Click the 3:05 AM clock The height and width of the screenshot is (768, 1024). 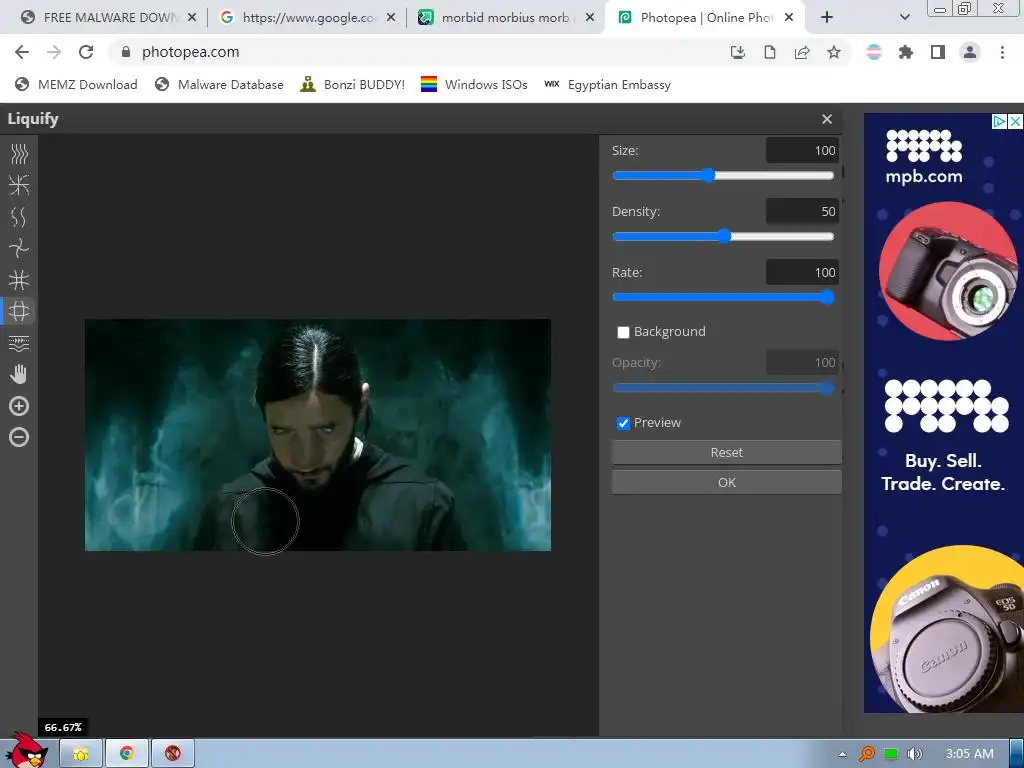pos(970,754)
